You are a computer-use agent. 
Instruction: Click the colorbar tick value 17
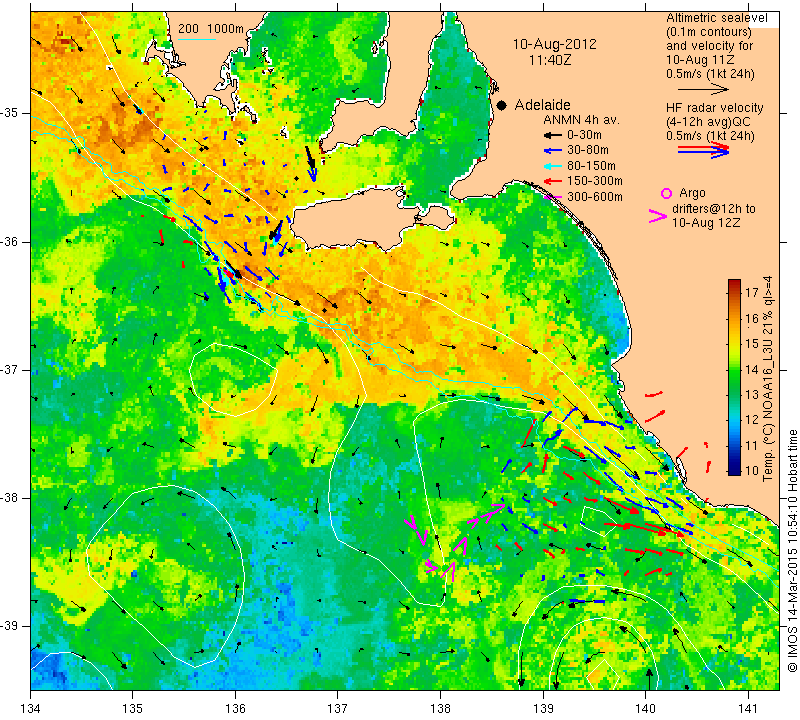click(752, 292)
